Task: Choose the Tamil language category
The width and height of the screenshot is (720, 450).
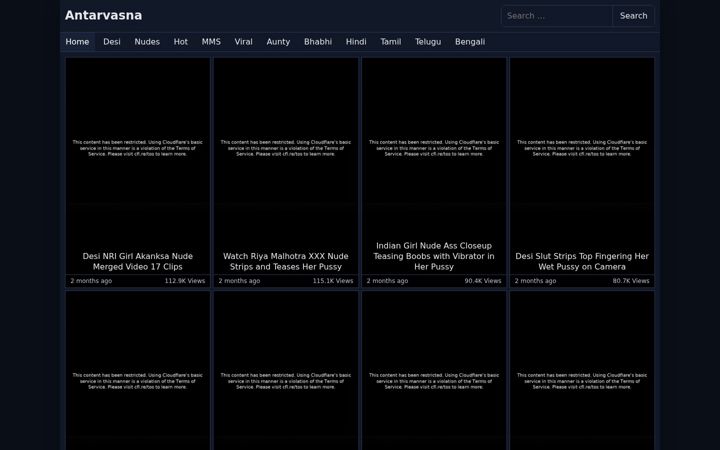Action: tap(391, 42)
